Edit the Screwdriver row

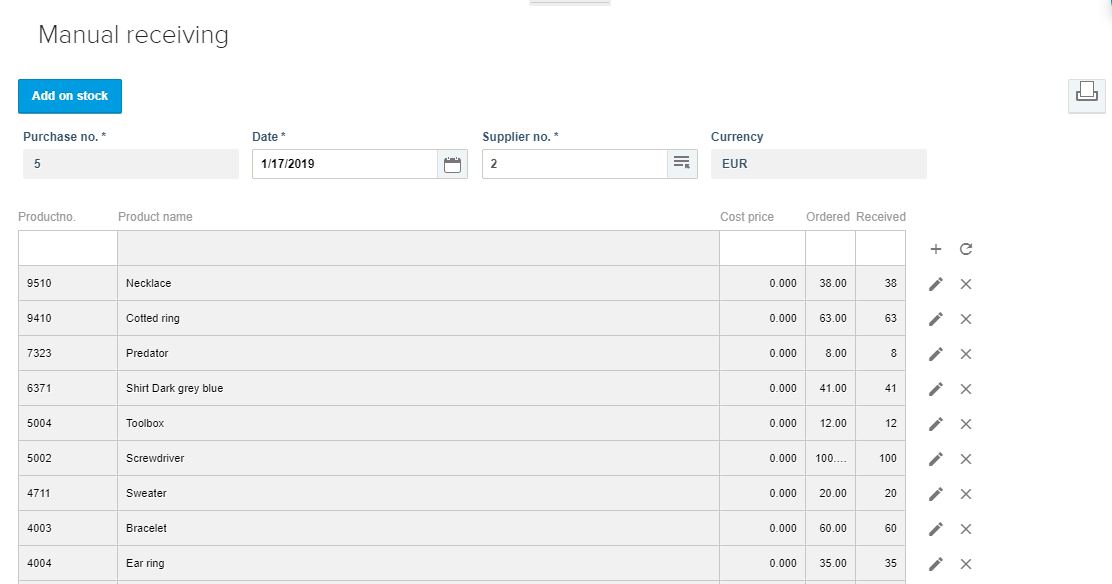pyautogui.click(x=935, y=458)
